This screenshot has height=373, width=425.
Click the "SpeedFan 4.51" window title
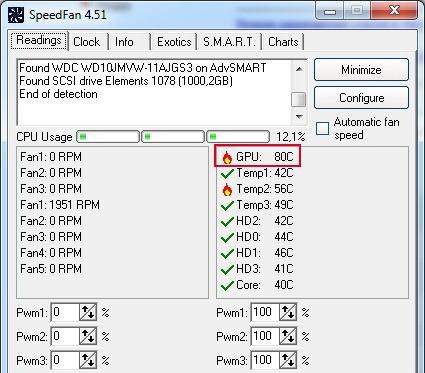(x=68, y=15)
